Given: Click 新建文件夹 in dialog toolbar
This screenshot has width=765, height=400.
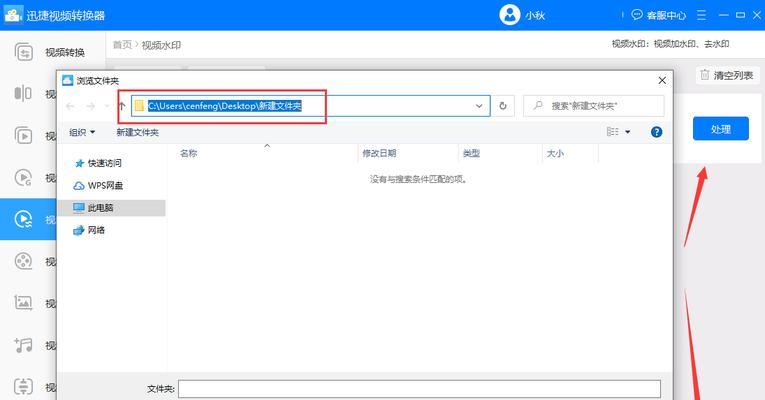Looking at the screenshot, I should (138, 132).
